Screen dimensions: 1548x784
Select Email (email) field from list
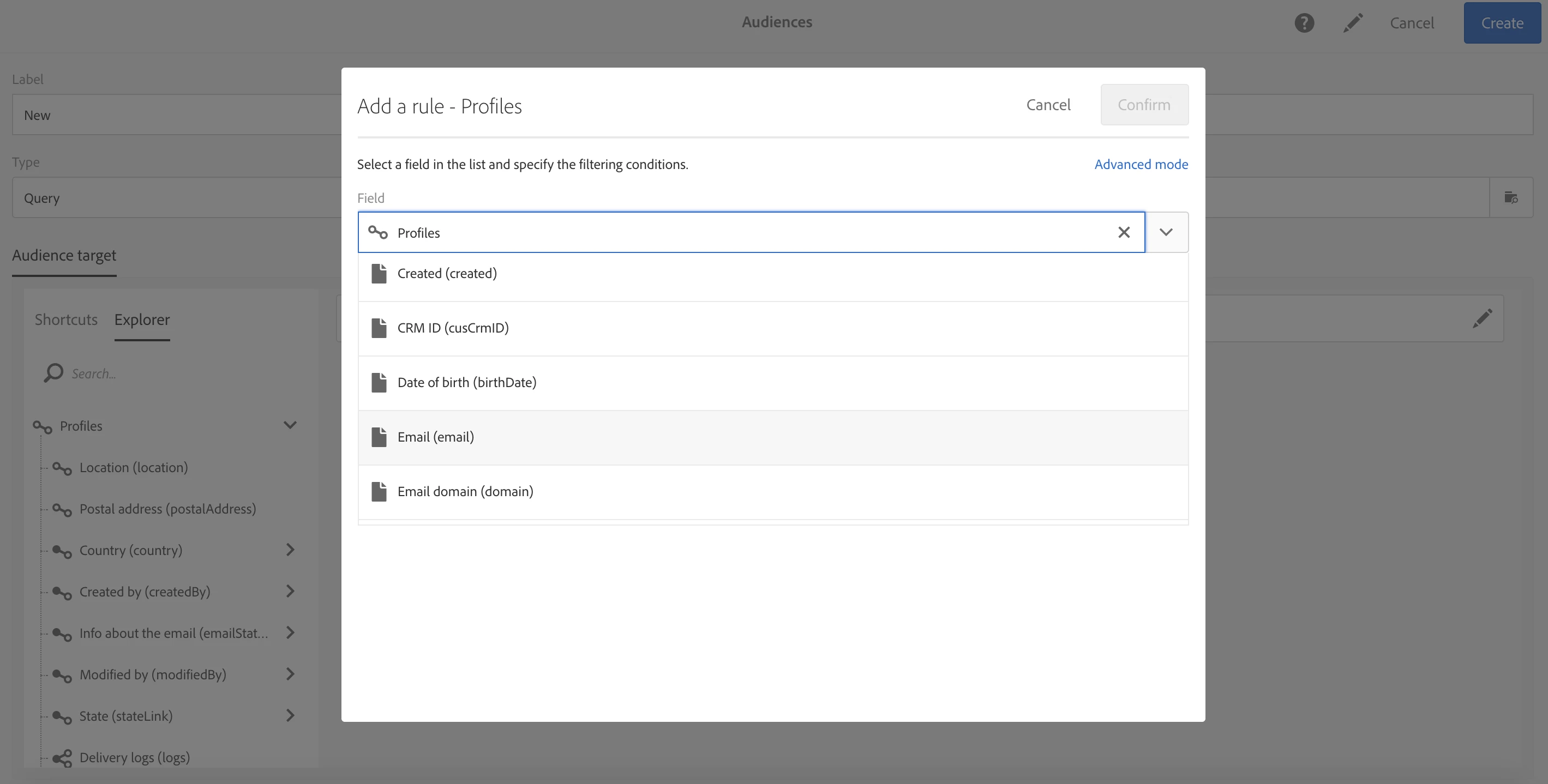(x=436, y=437)
